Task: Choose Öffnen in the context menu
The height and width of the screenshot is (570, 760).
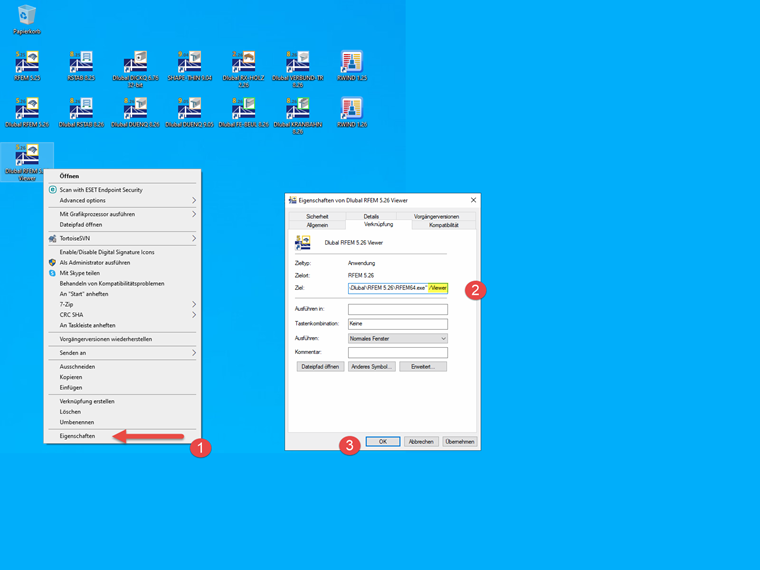Action: coord(122,176)
